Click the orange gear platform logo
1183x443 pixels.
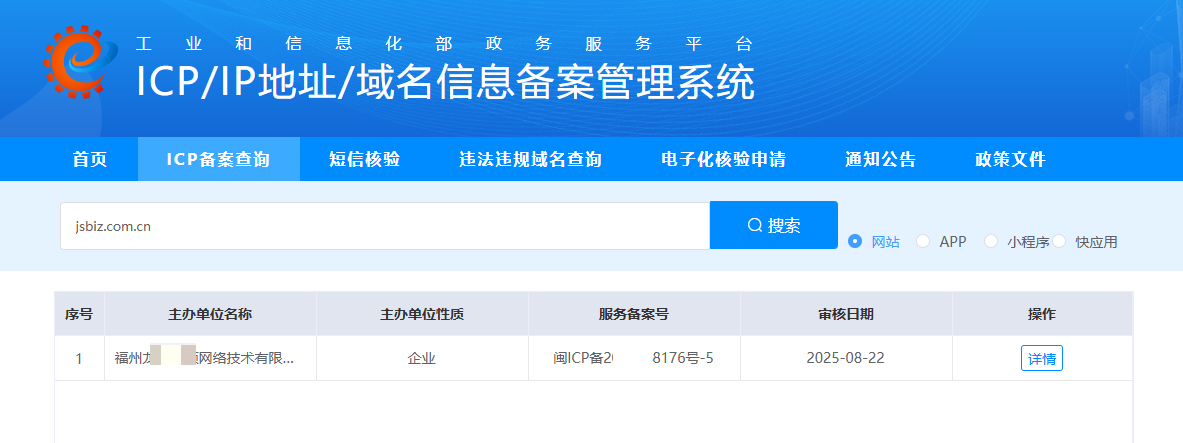80,62
